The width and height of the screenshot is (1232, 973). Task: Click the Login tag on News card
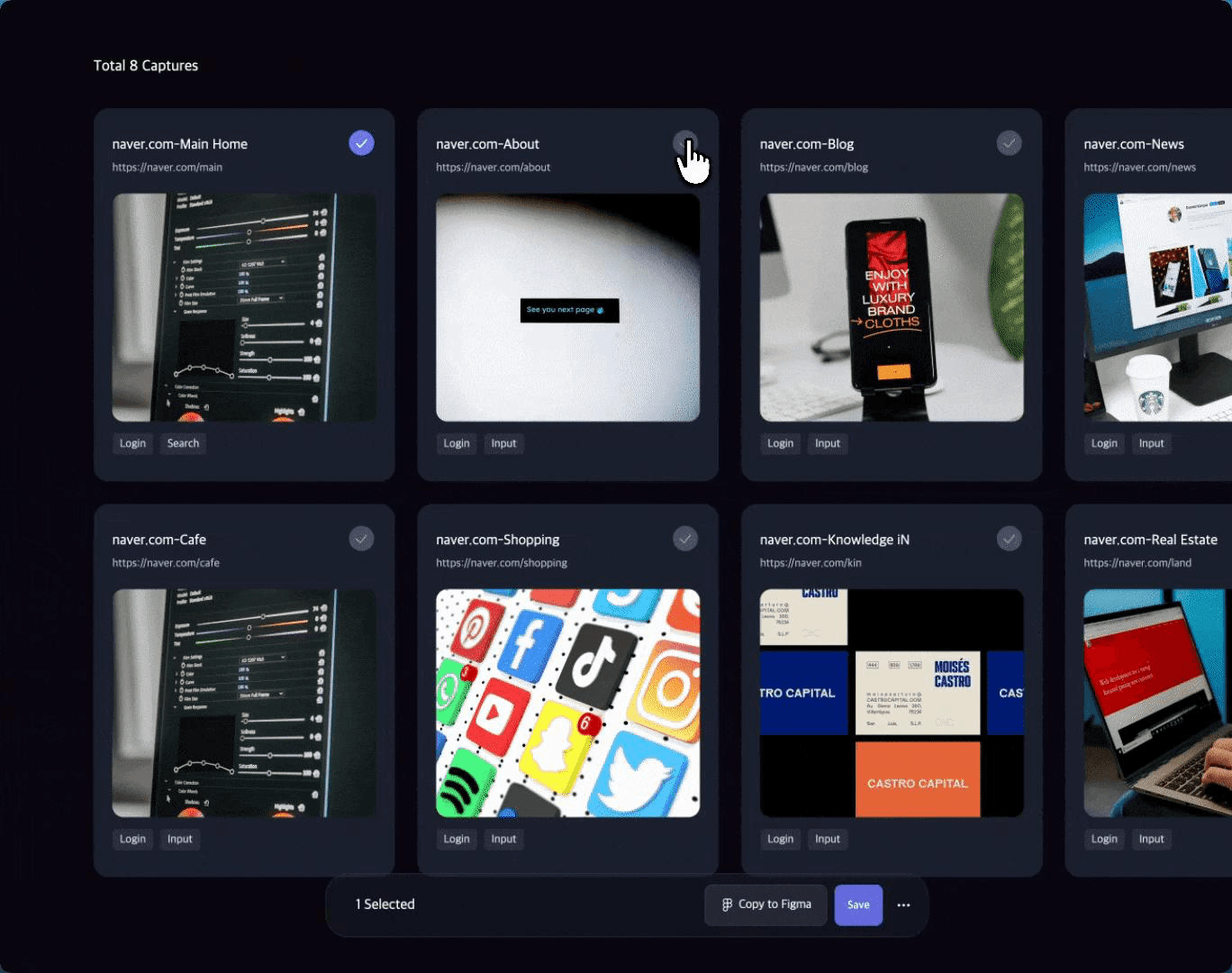pos(1104,443)
